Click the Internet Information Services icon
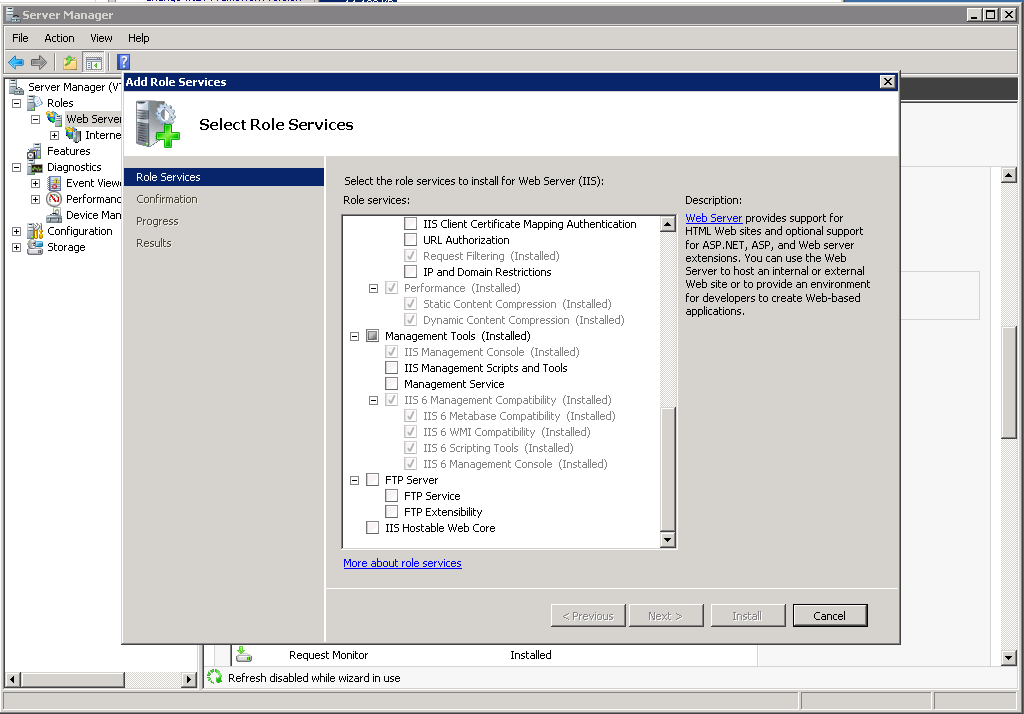The height and width of the screenshot is (714, 1024). pos(73,135)
